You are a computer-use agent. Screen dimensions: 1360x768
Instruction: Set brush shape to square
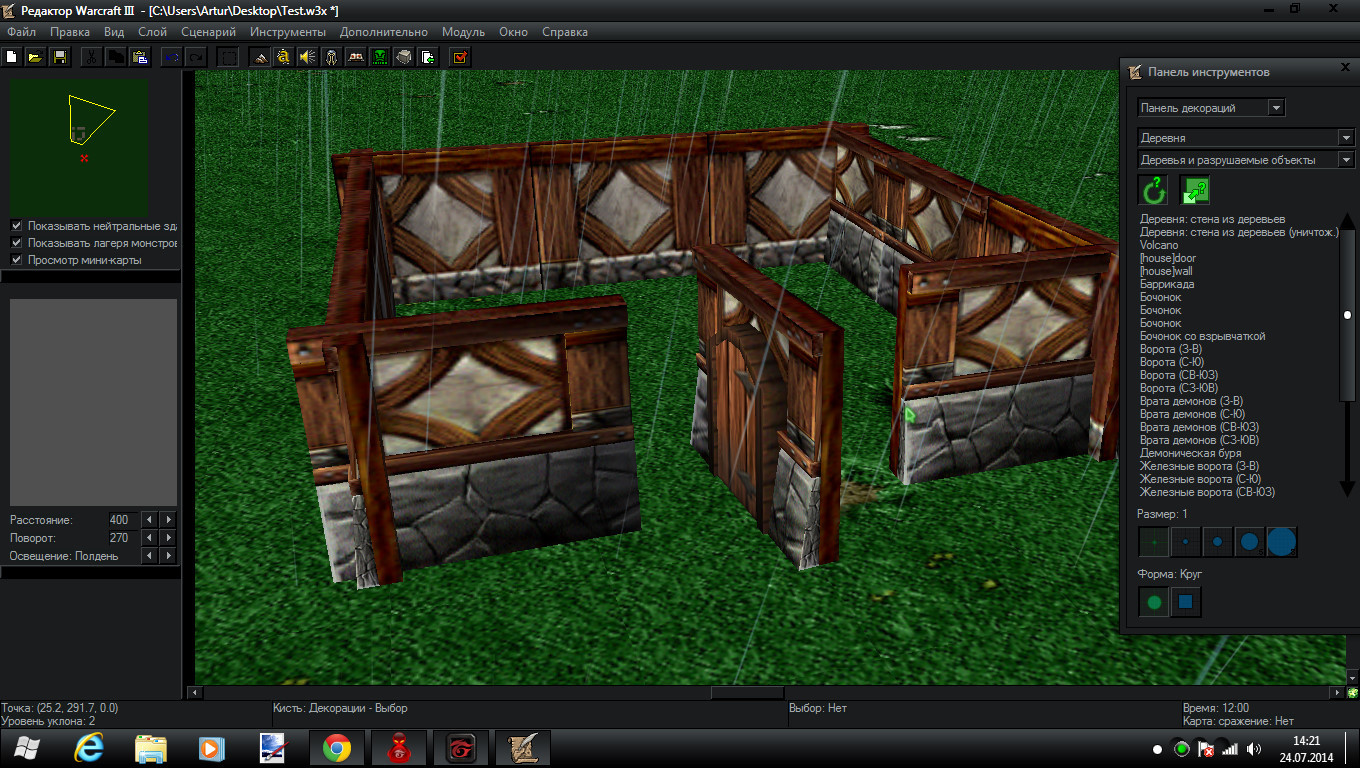click(x=1185, y=602)
